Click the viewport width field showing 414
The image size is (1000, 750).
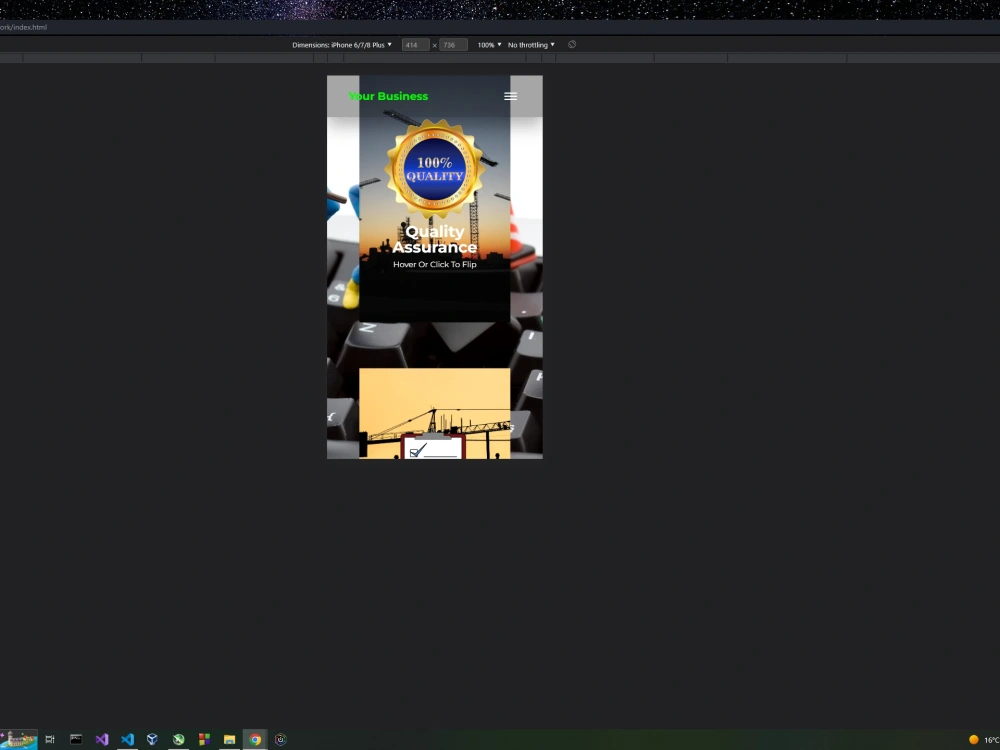click(415, 45)
